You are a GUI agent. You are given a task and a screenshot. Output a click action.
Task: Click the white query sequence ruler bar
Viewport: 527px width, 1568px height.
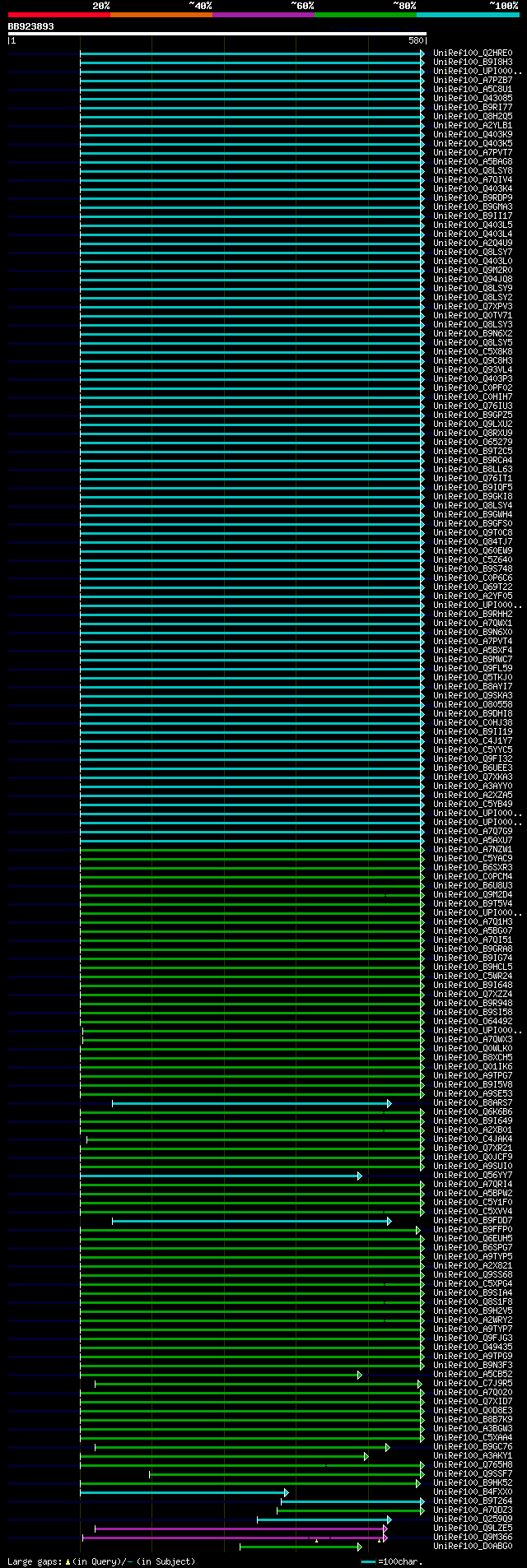217,34
